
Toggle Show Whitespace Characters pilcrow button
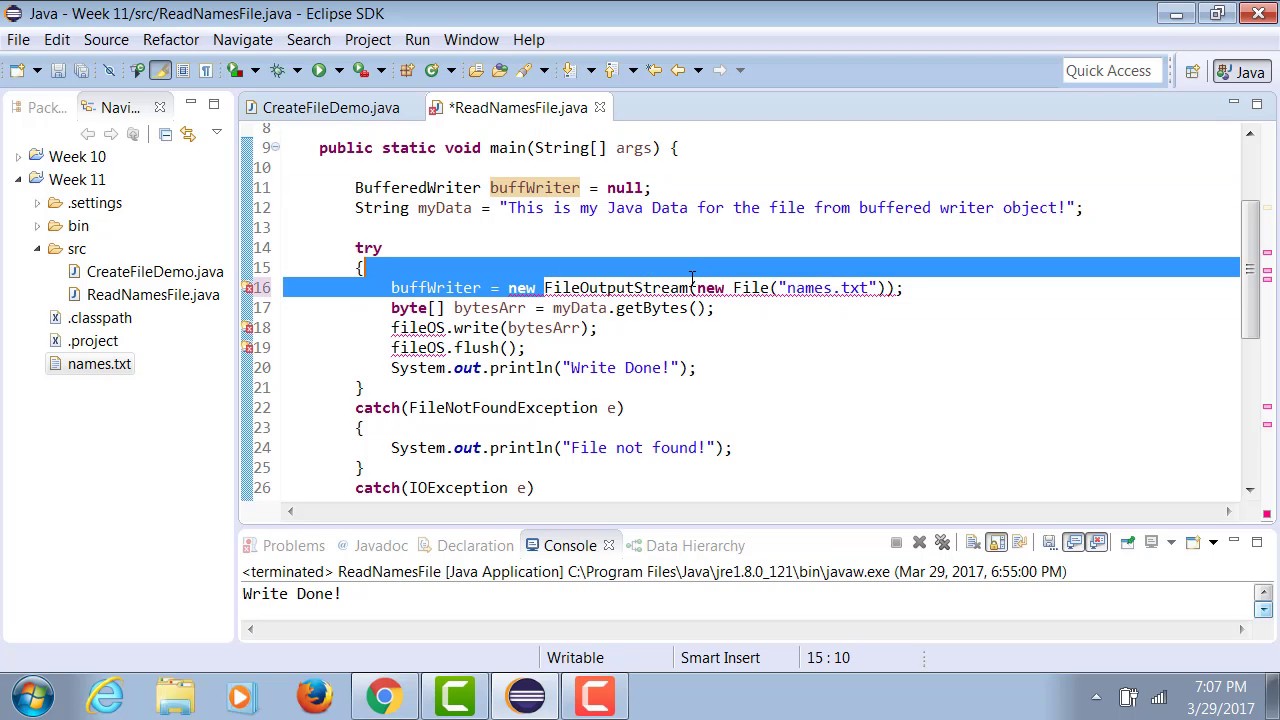click(206, 70)
